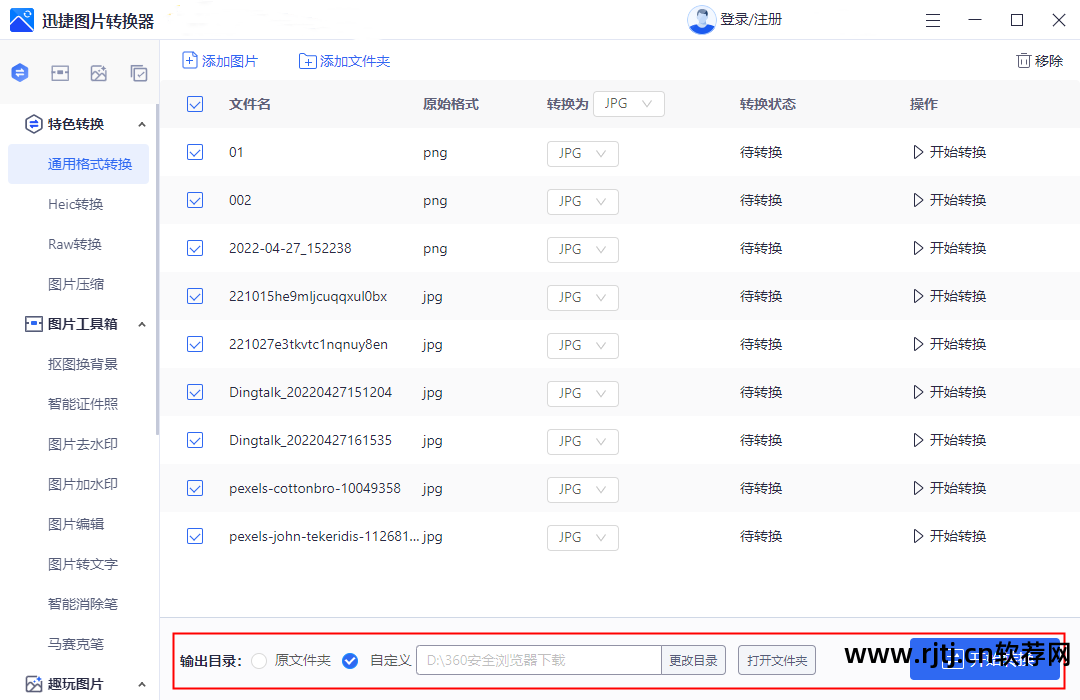The width and height of the screenshot is (1080, 700).
Task: Select the blue format conversion icon
Action: tap(20, 72)
